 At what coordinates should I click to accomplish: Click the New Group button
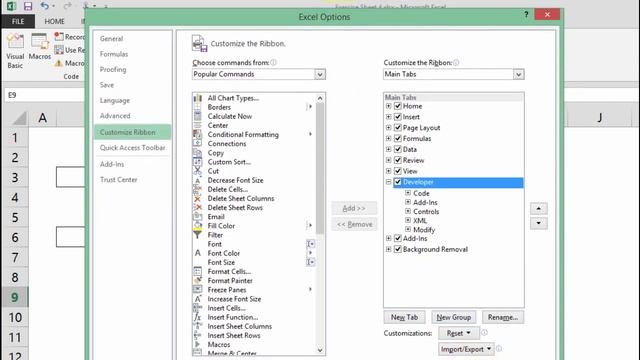454,317
